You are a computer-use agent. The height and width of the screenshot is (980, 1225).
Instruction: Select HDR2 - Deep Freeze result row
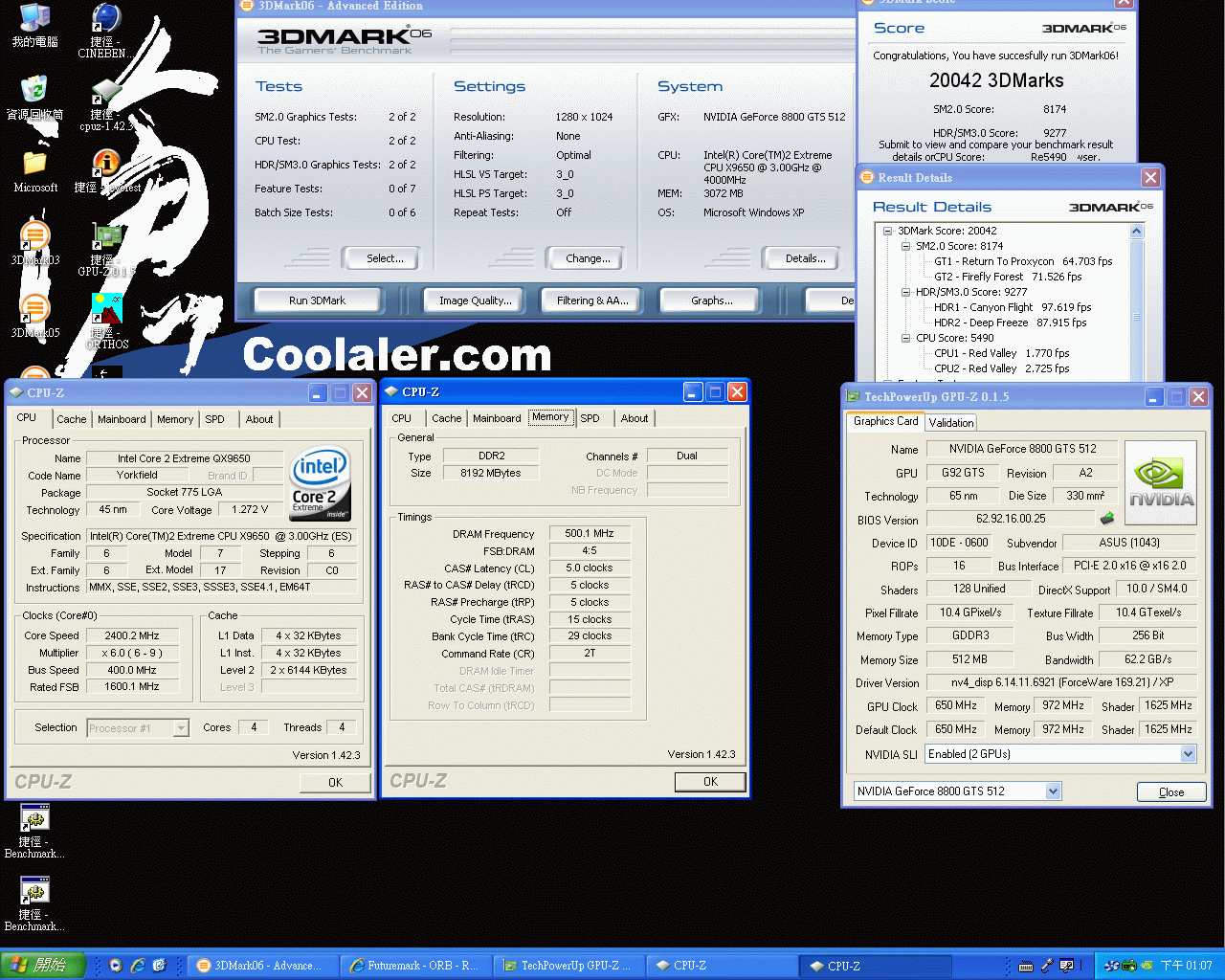tap(1011, 323)
